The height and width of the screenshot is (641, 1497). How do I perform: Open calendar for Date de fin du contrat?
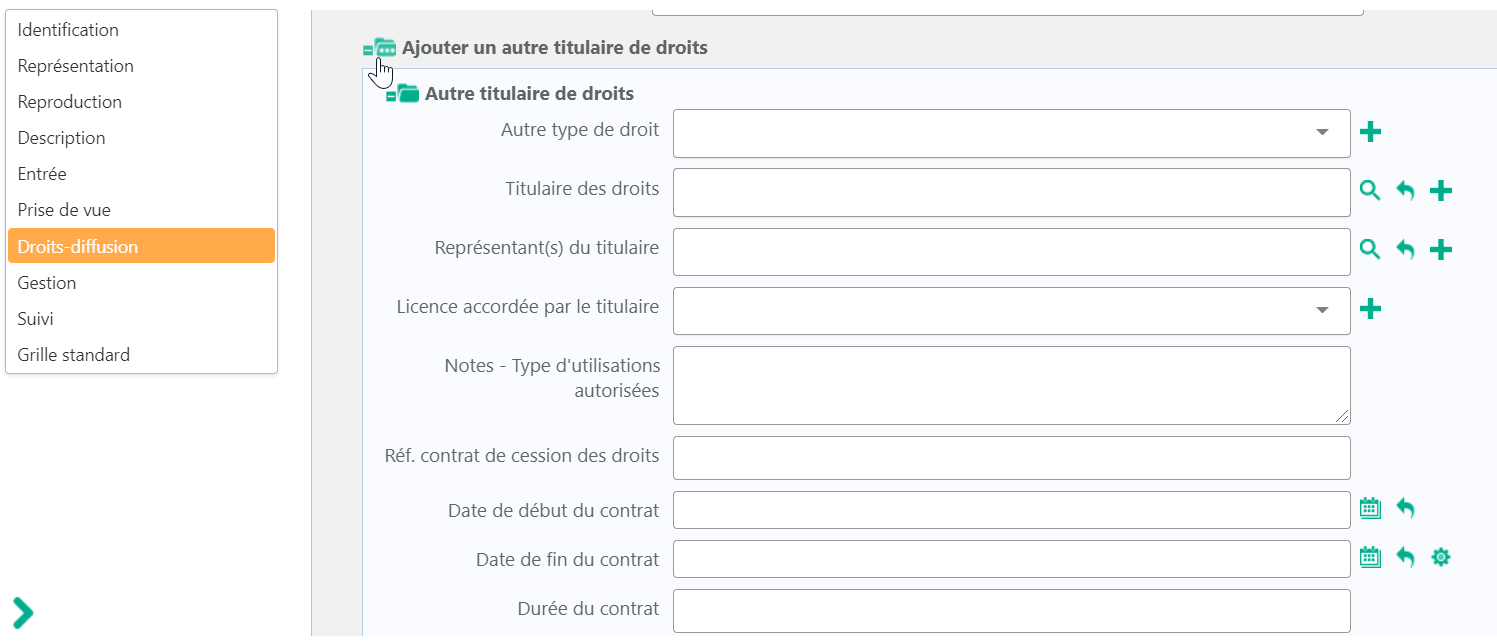[x=1370, y=557]
